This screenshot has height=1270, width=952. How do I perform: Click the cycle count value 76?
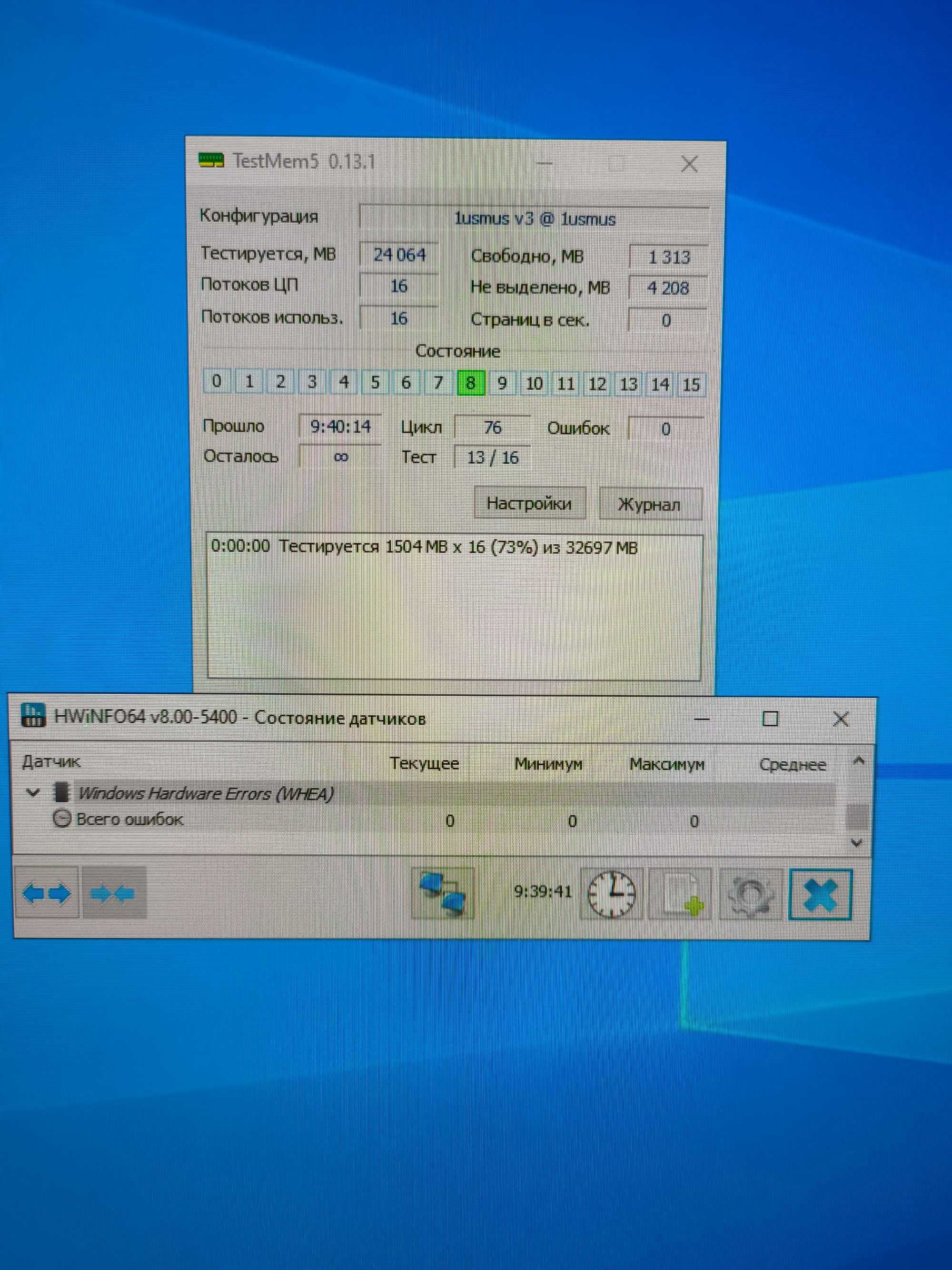pyautogui.click(x=492, y=427)
